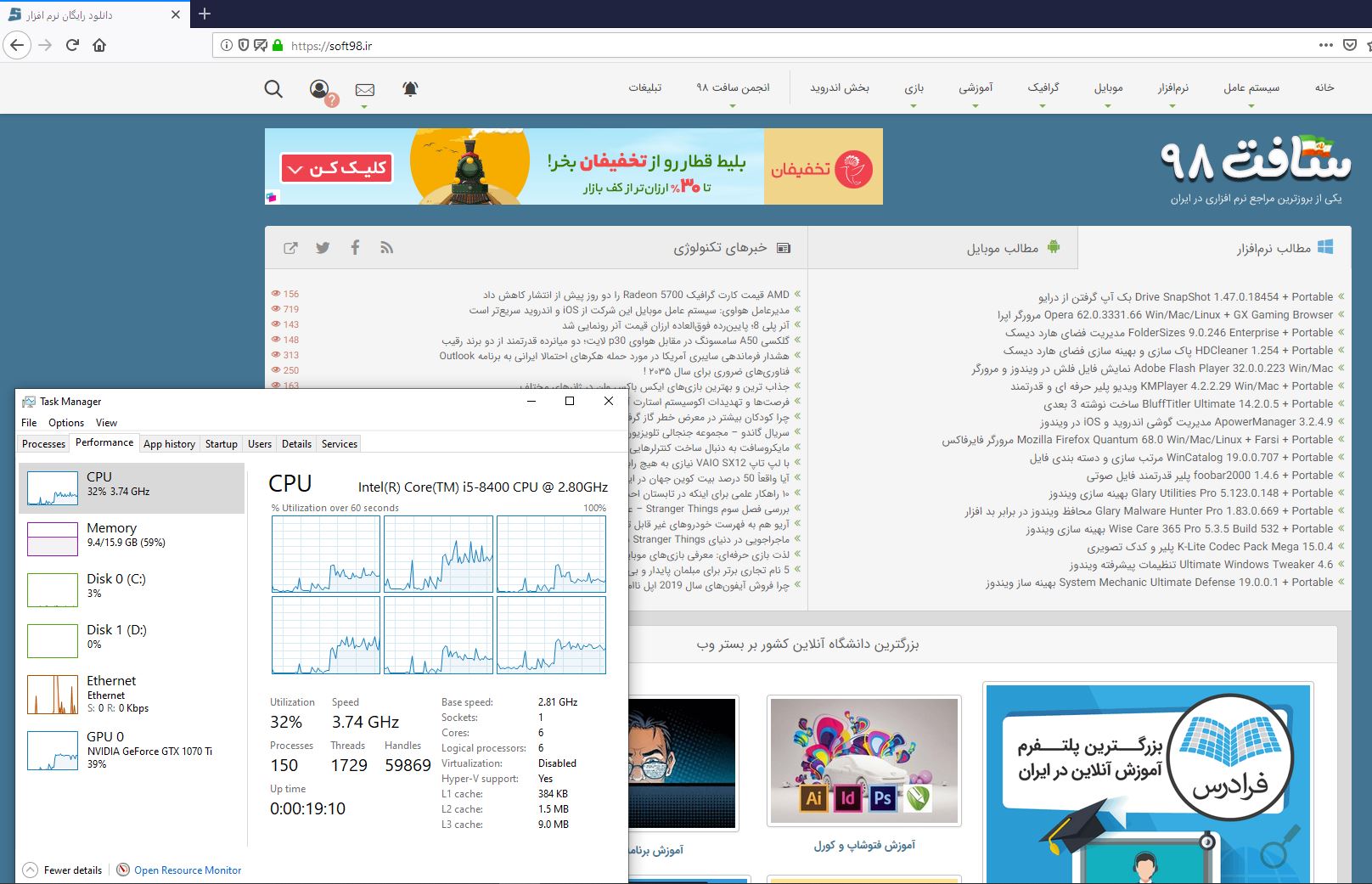Click Fewer details collapse arrow icon
The image size is (1372, 884).
(31, 870)
